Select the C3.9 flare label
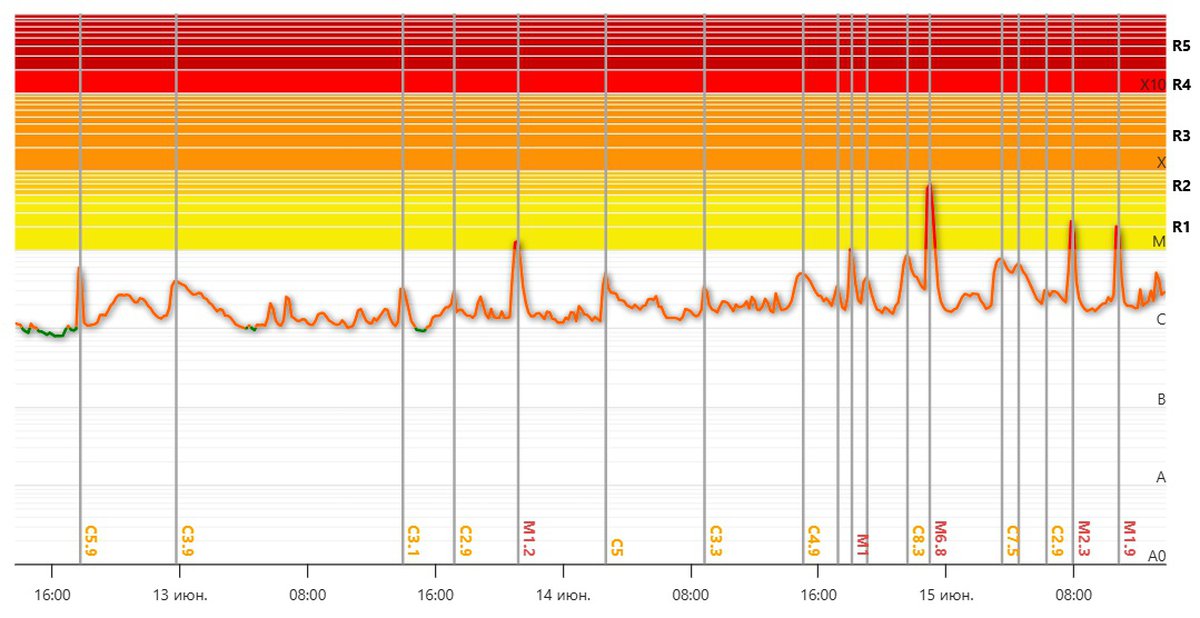The width and height of the screenshot is (1200, 618). (187, 541)
